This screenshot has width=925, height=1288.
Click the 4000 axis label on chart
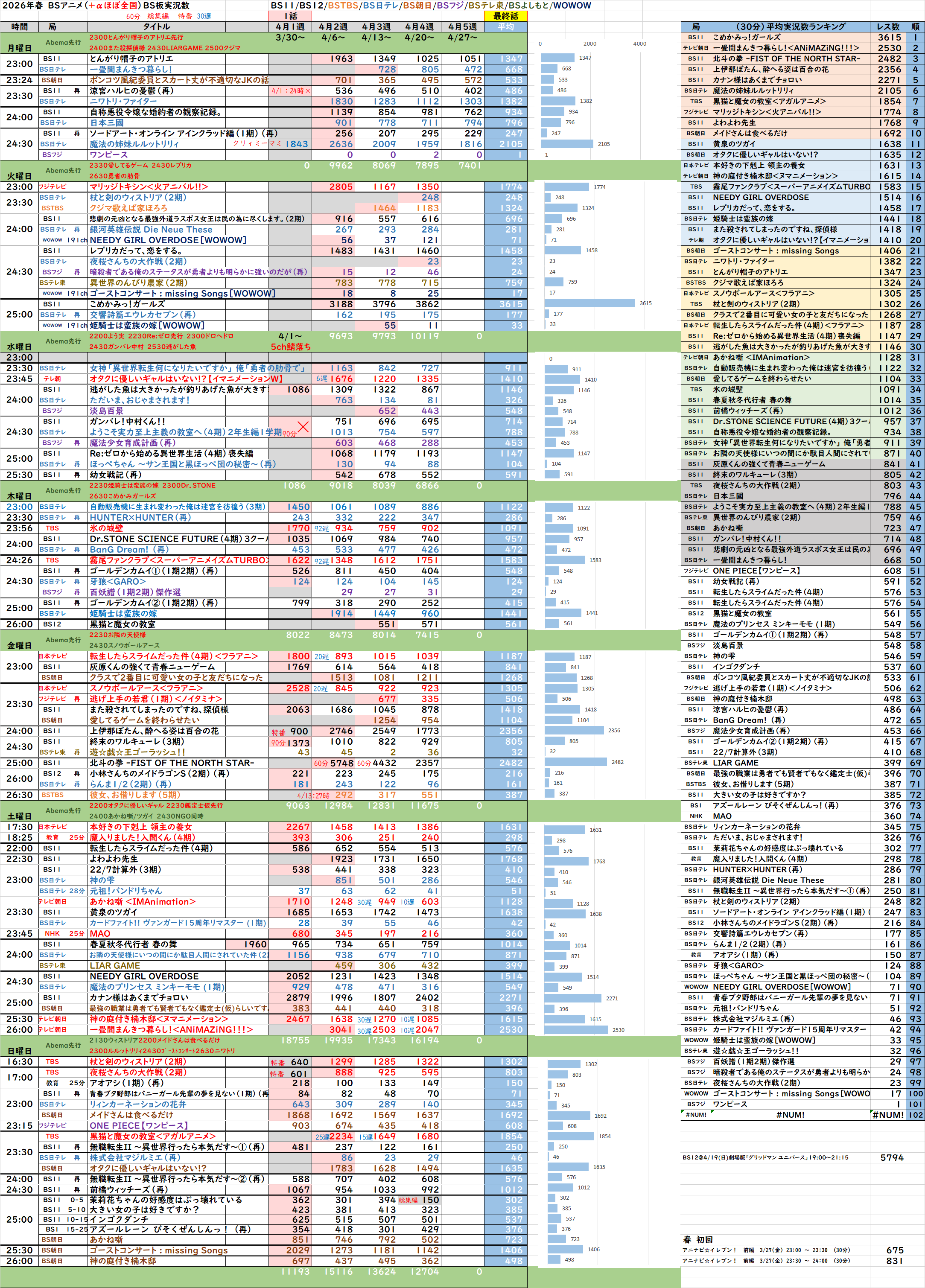pyautogui.click(x=639, y=44)
